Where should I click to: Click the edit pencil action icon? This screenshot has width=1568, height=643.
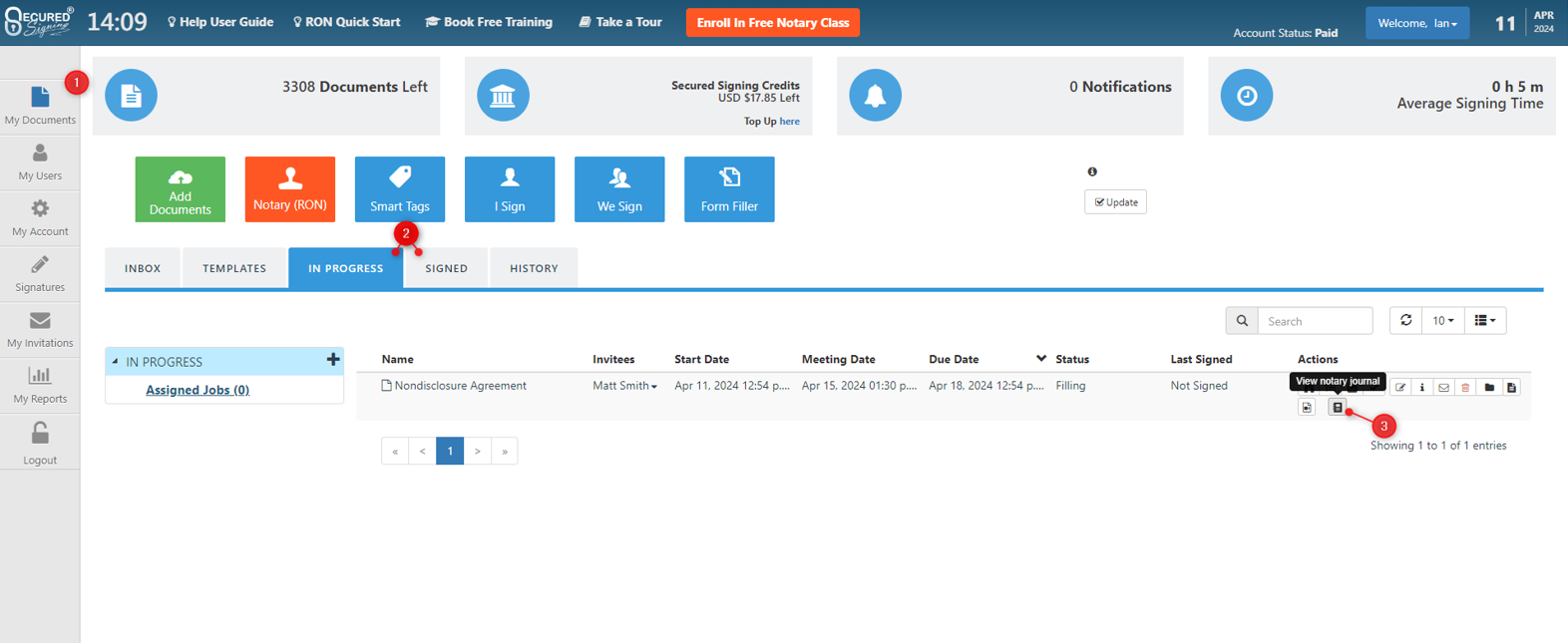pyautogui.click(x=1400, y=387)
